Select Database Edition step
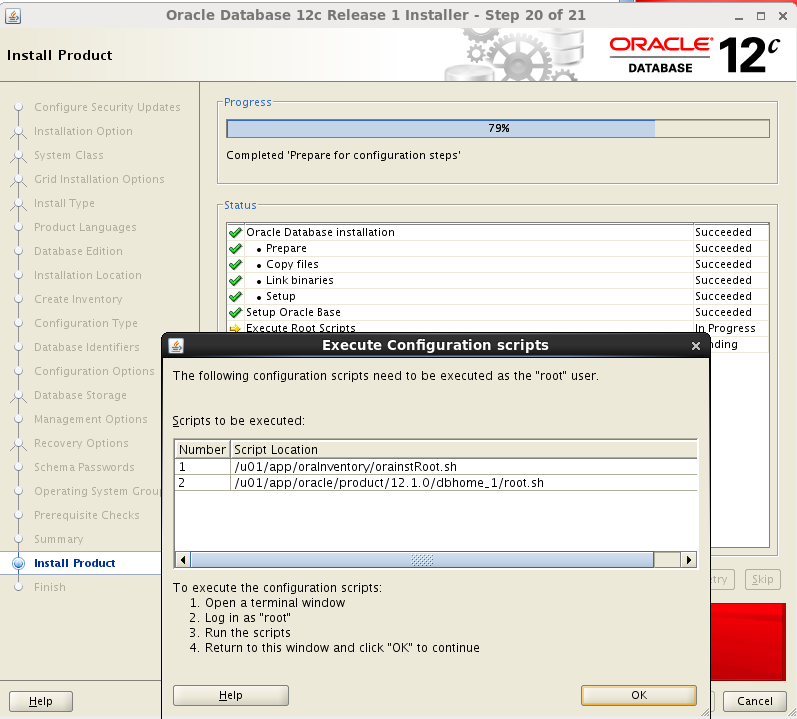This screenshot has width=797, height=719. [78, 251]
